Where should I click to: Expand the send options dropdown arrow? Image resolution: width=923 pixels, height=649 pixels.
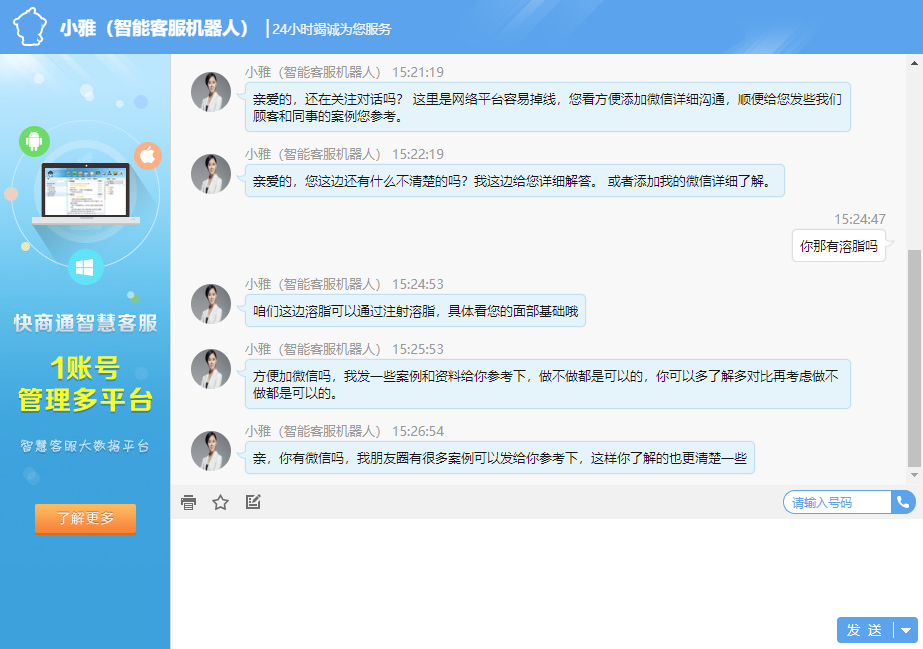coord(906,630)
